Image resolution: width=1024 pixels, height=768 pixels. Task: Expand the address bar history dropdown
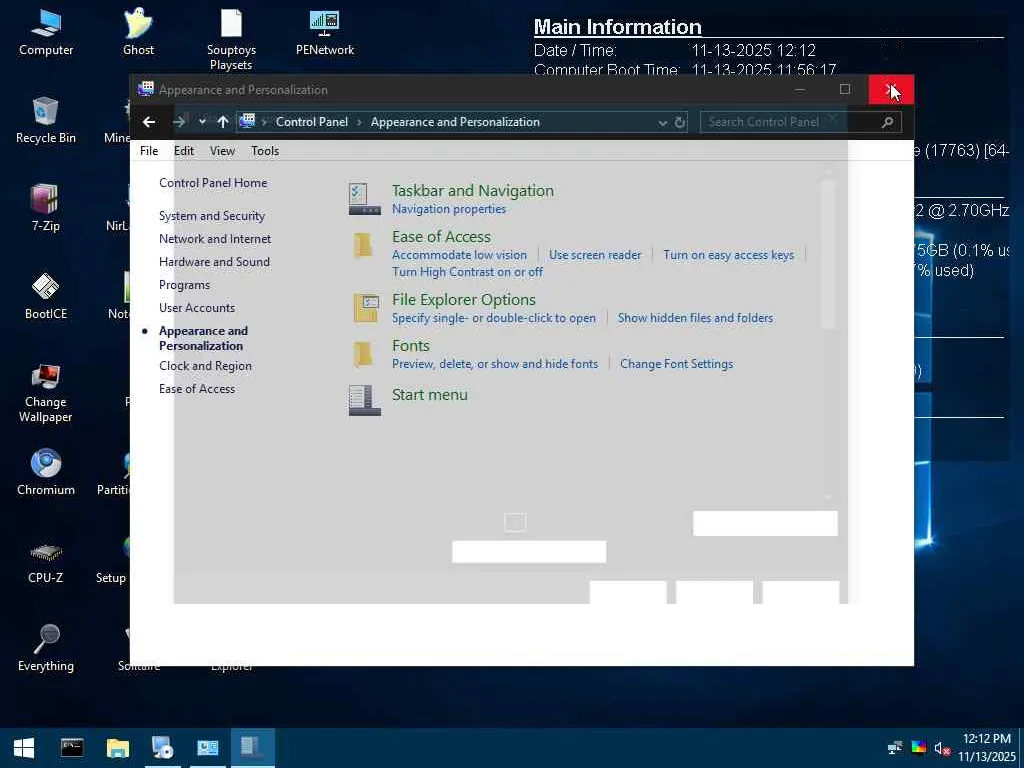[662, 123]
